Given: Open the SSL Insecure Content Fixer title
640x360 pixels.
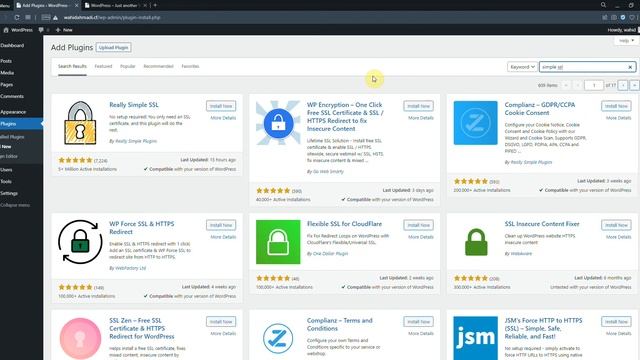Looking at the screenshot, I should [x=542, y=224].
